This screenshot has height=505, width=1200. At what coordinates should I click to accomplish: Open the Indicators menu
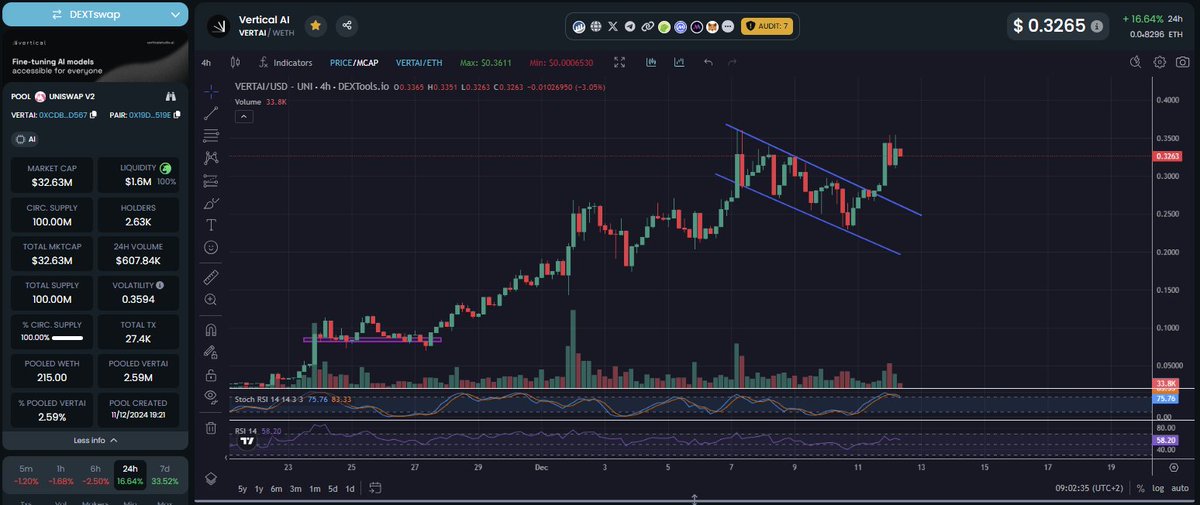click(285, 62)
